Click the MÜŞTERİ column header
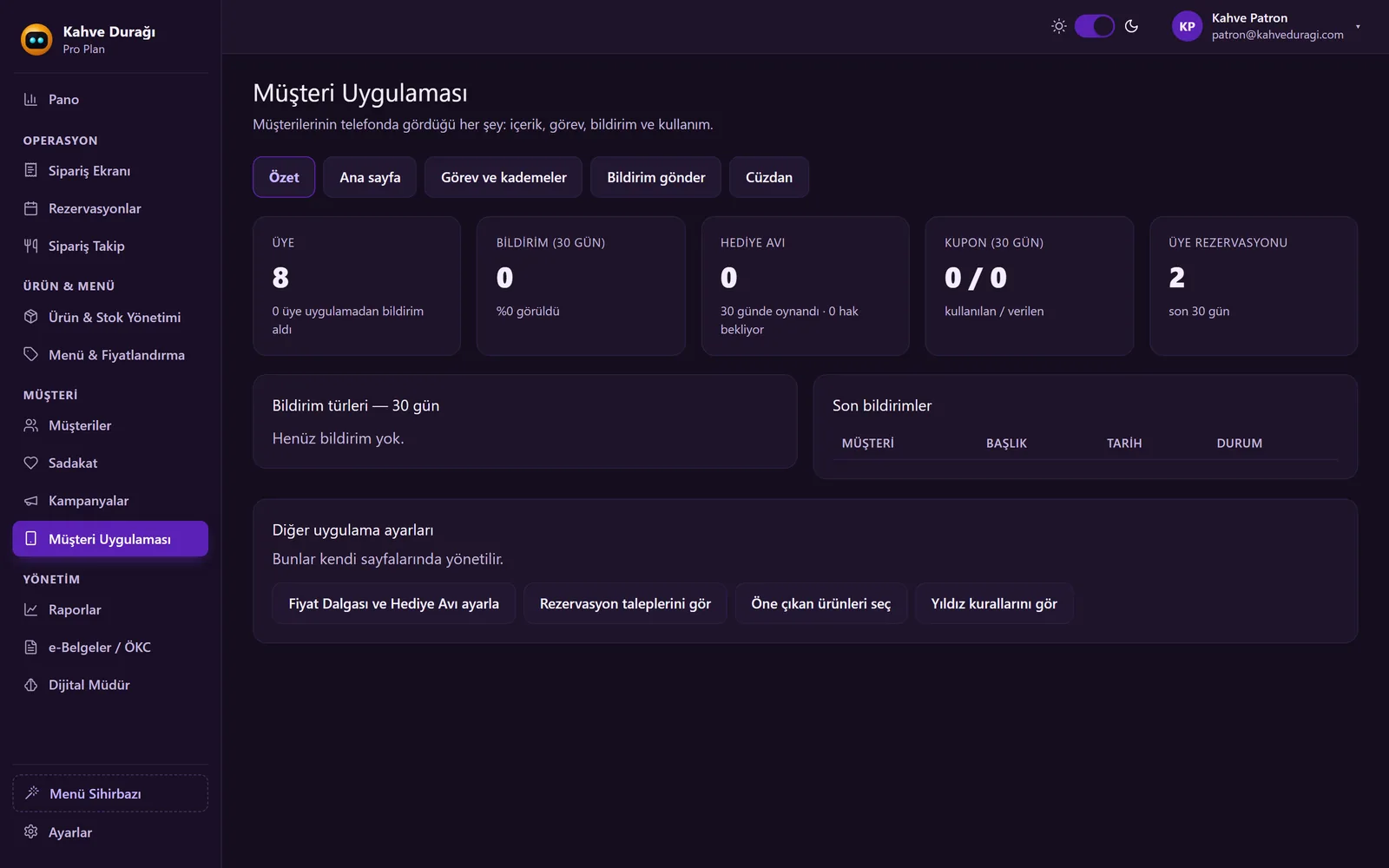 868,443
